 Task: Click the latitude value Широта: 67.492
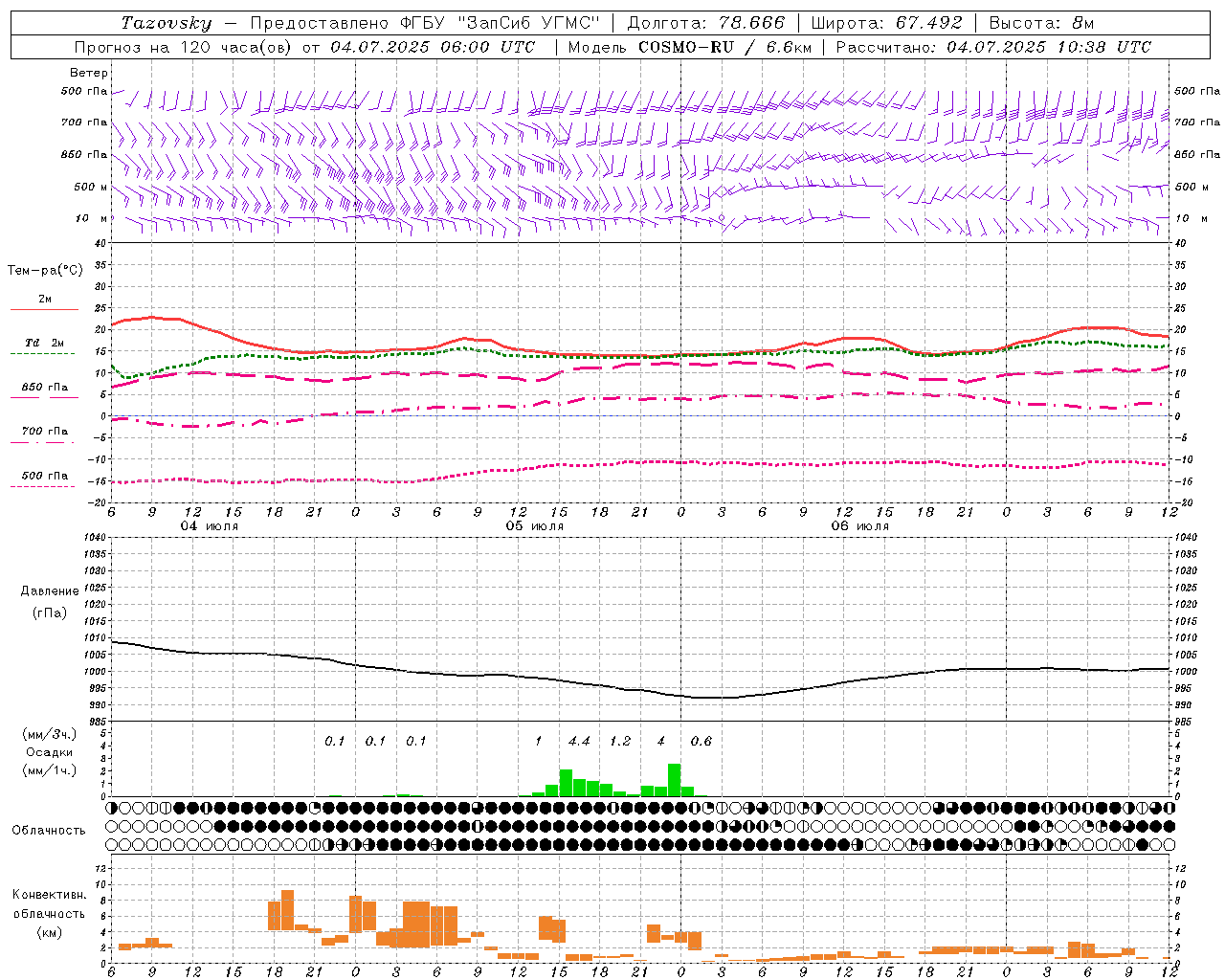point(886,23)
